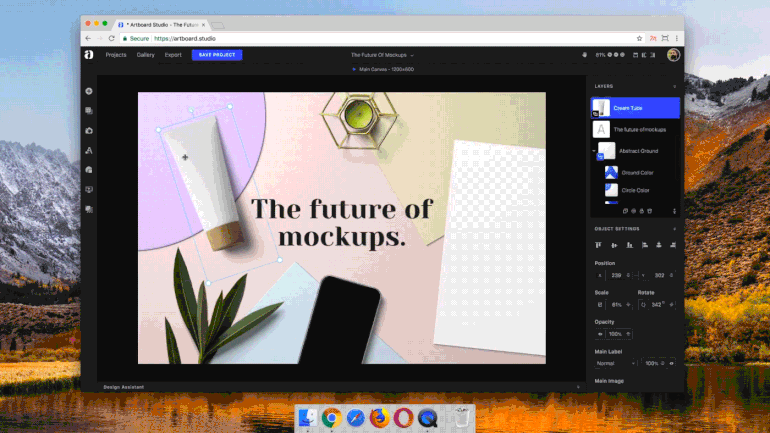This screenshot has height=433, width=770.
Task: Click the browser address bar URL
Action: 185,38
